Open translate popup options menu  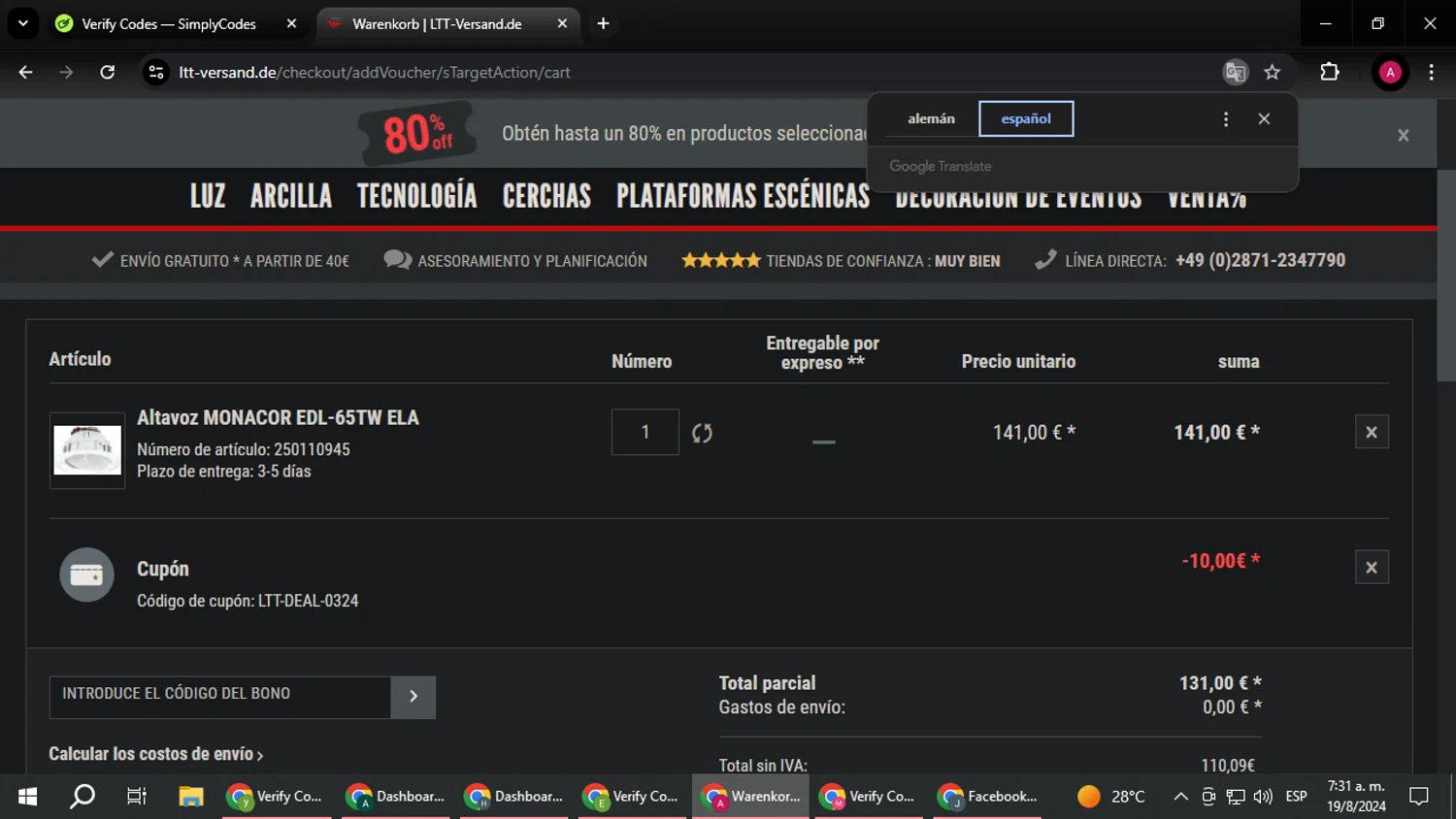pos(1226,118)
